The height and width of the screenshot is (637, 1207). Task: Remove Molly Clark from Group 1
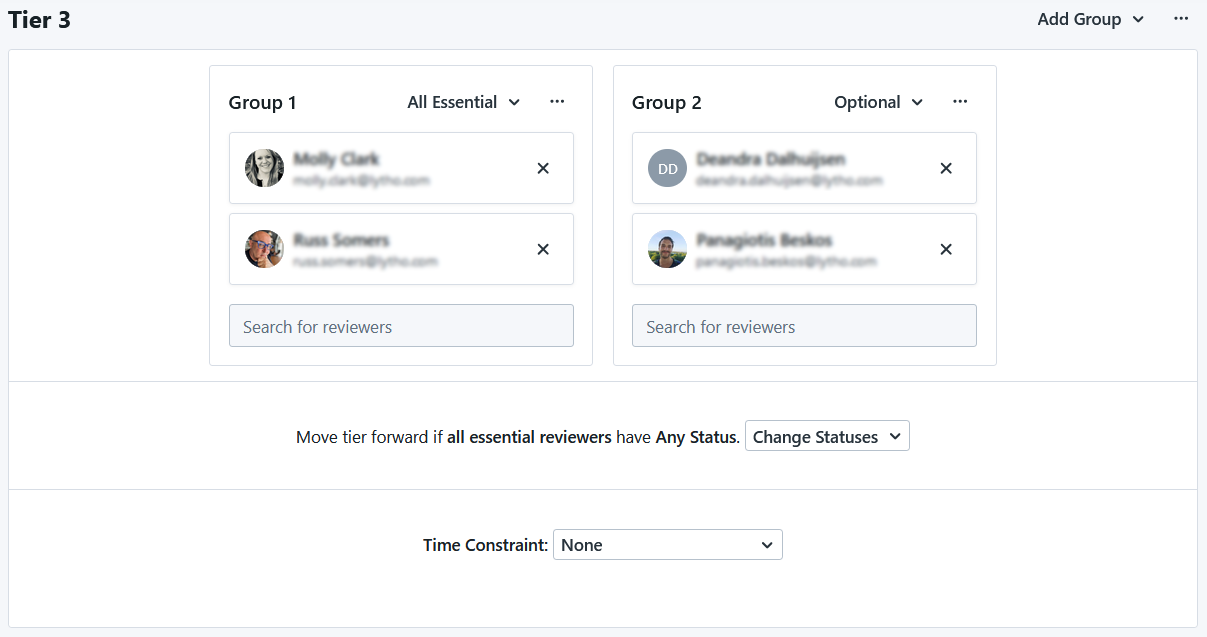pyautogui.click(x=543, y=168)
